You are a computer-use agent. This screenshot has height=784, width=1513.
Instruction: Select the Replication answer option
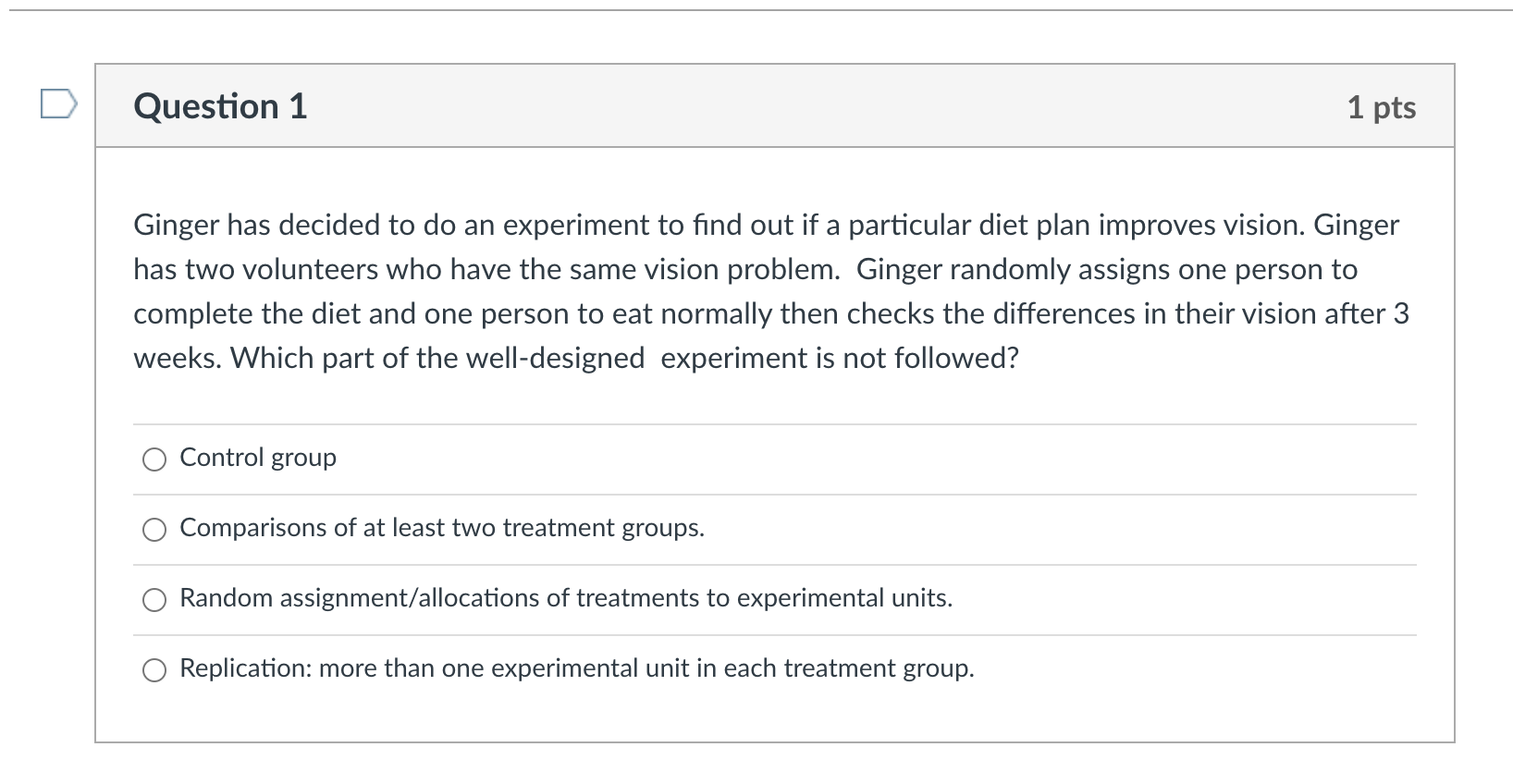point(154,669)
